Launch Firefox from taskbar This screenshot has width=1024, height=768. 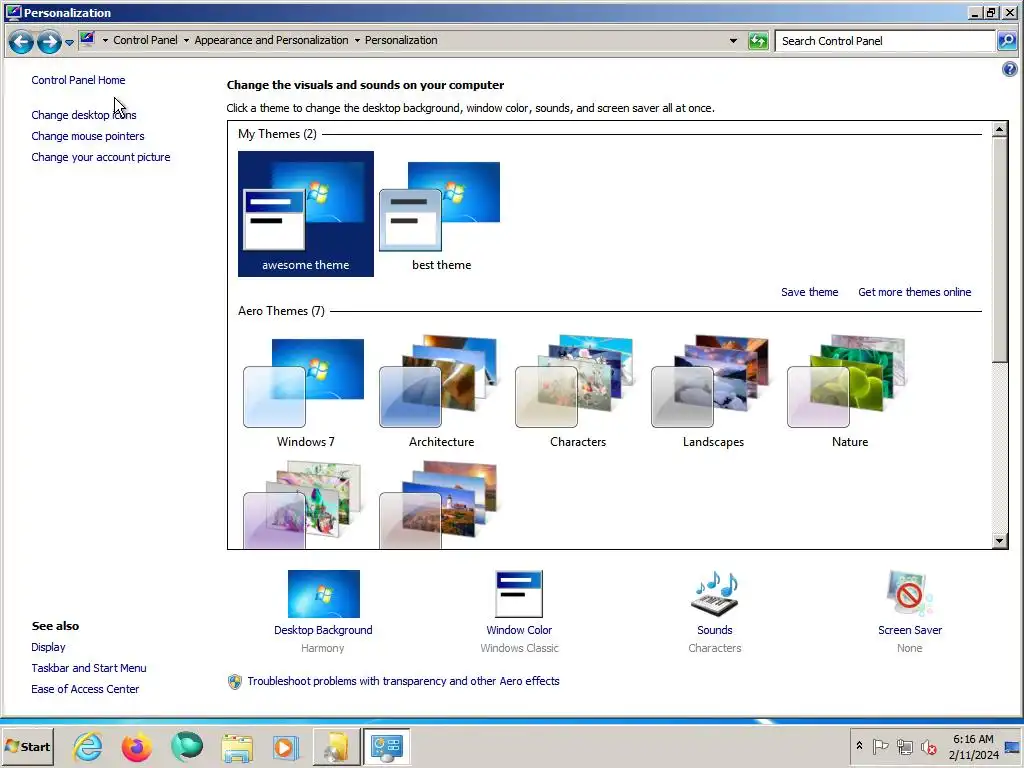136,746
